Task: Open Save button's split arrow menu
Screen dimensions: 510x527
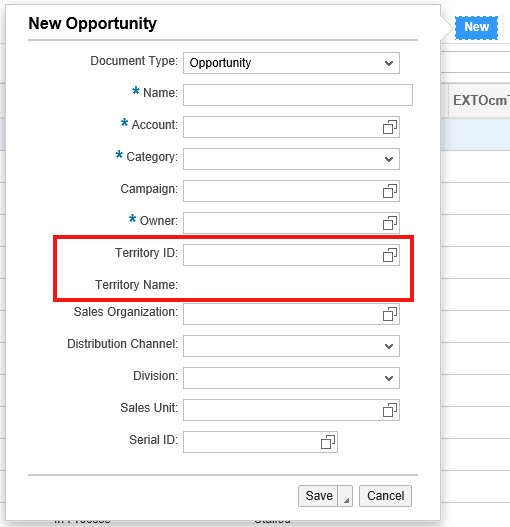Action: pos(346,496)
